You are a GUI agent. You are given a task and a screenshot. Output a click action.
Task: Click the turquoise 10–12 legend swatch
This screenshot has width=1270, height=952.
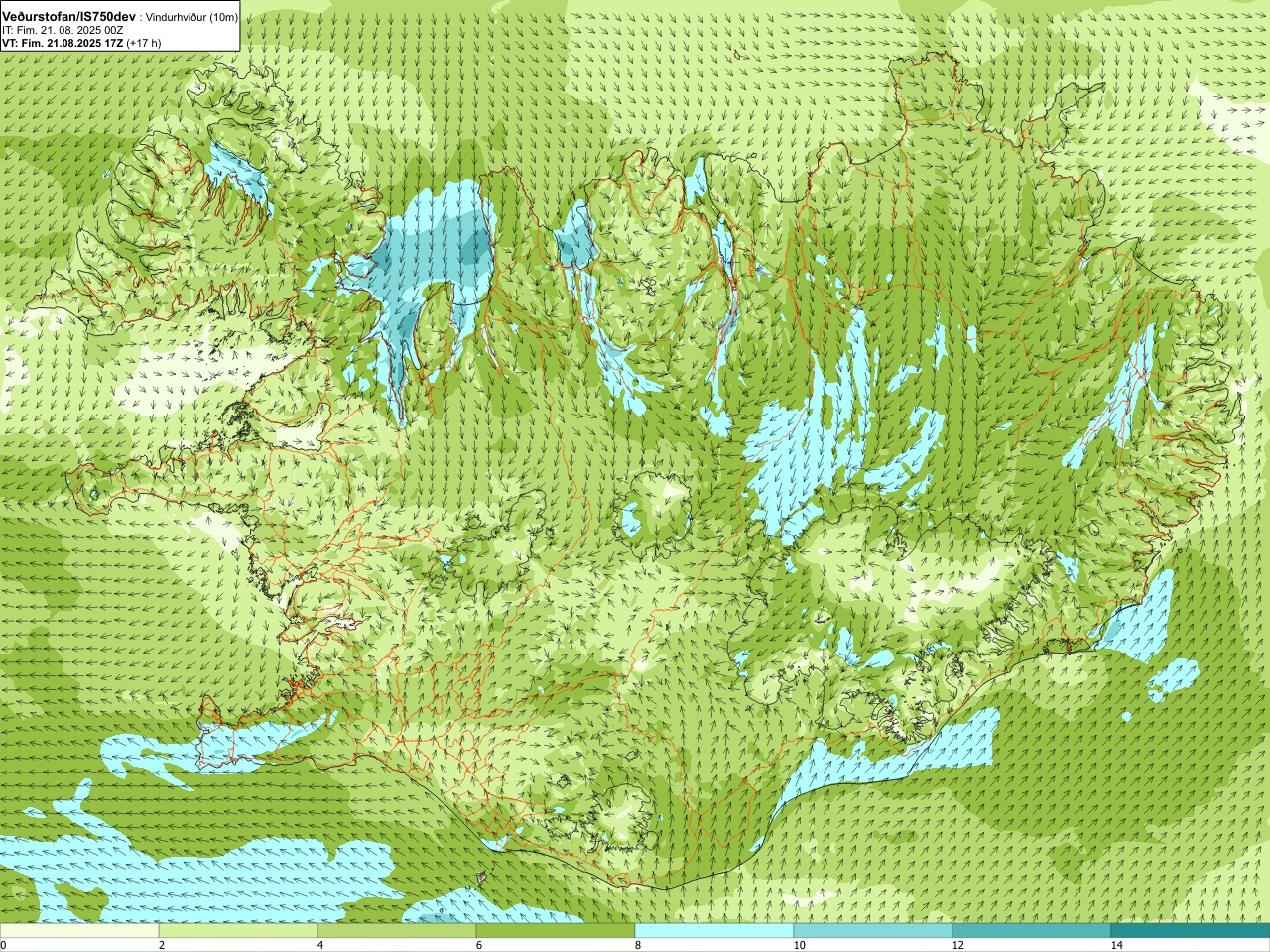click(873, 931)
